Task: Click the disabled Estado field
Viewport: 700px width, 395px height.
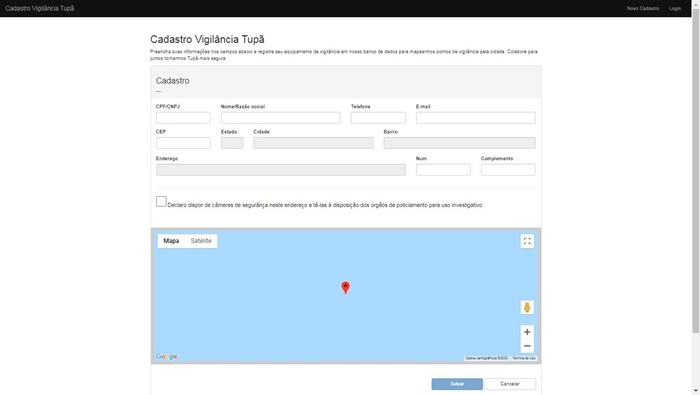Action: point(232,143)
